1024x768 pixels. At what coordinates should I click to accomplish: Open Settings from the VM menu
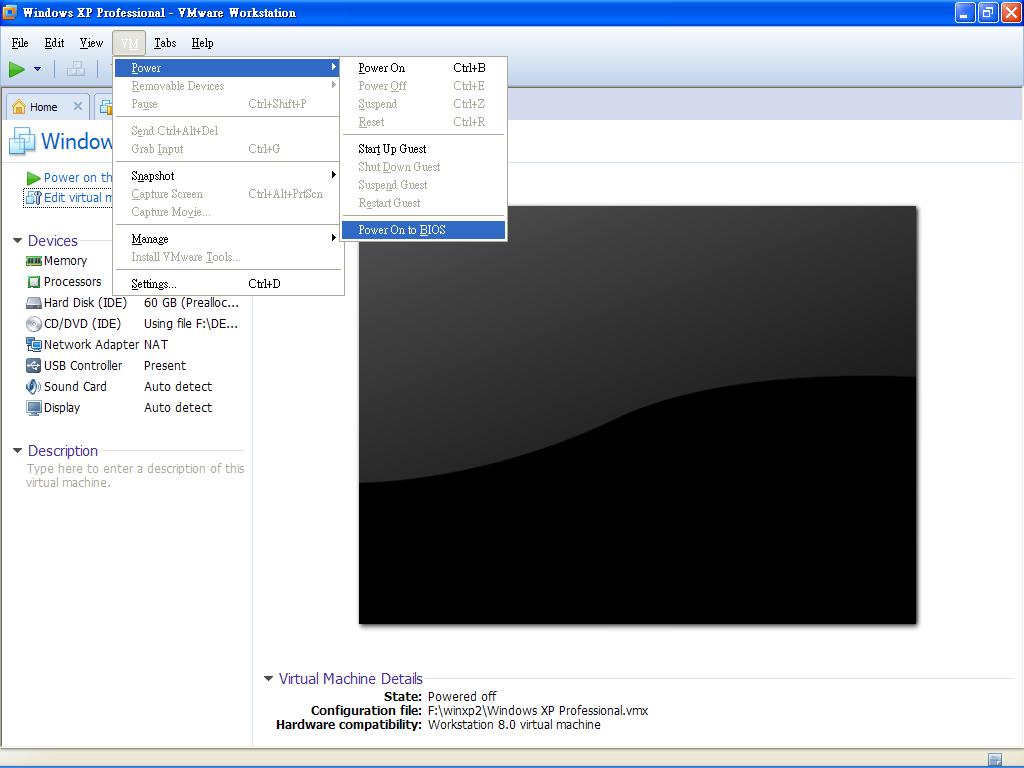coord(227,284)
